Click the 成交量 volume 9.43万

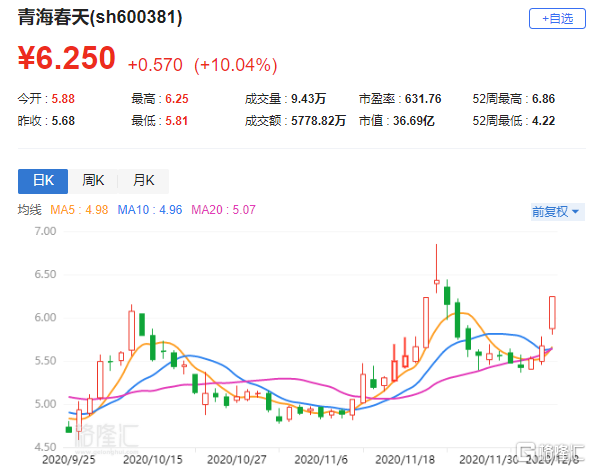[x=308, y=99]
